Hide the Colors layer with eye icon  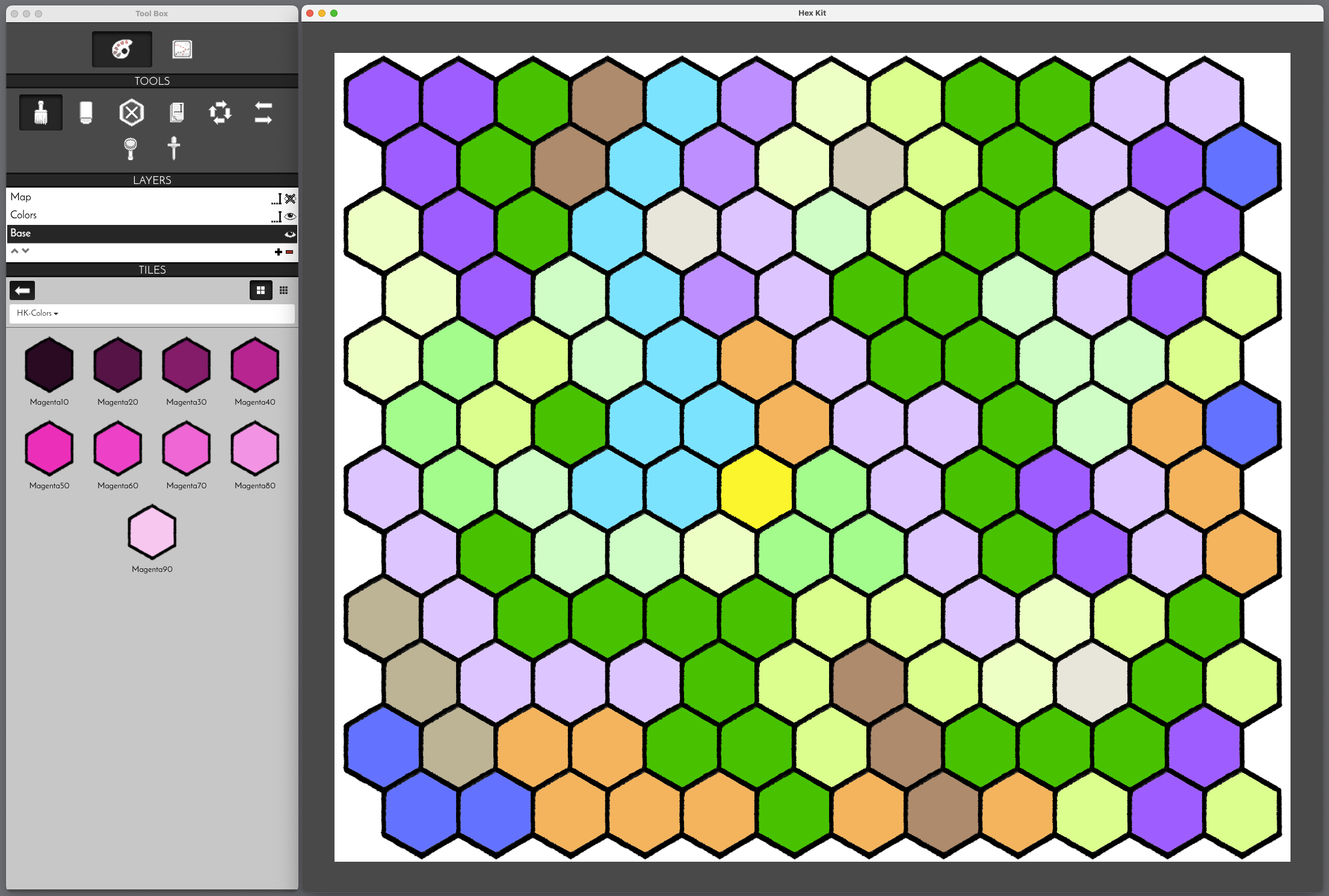point(291,215)
